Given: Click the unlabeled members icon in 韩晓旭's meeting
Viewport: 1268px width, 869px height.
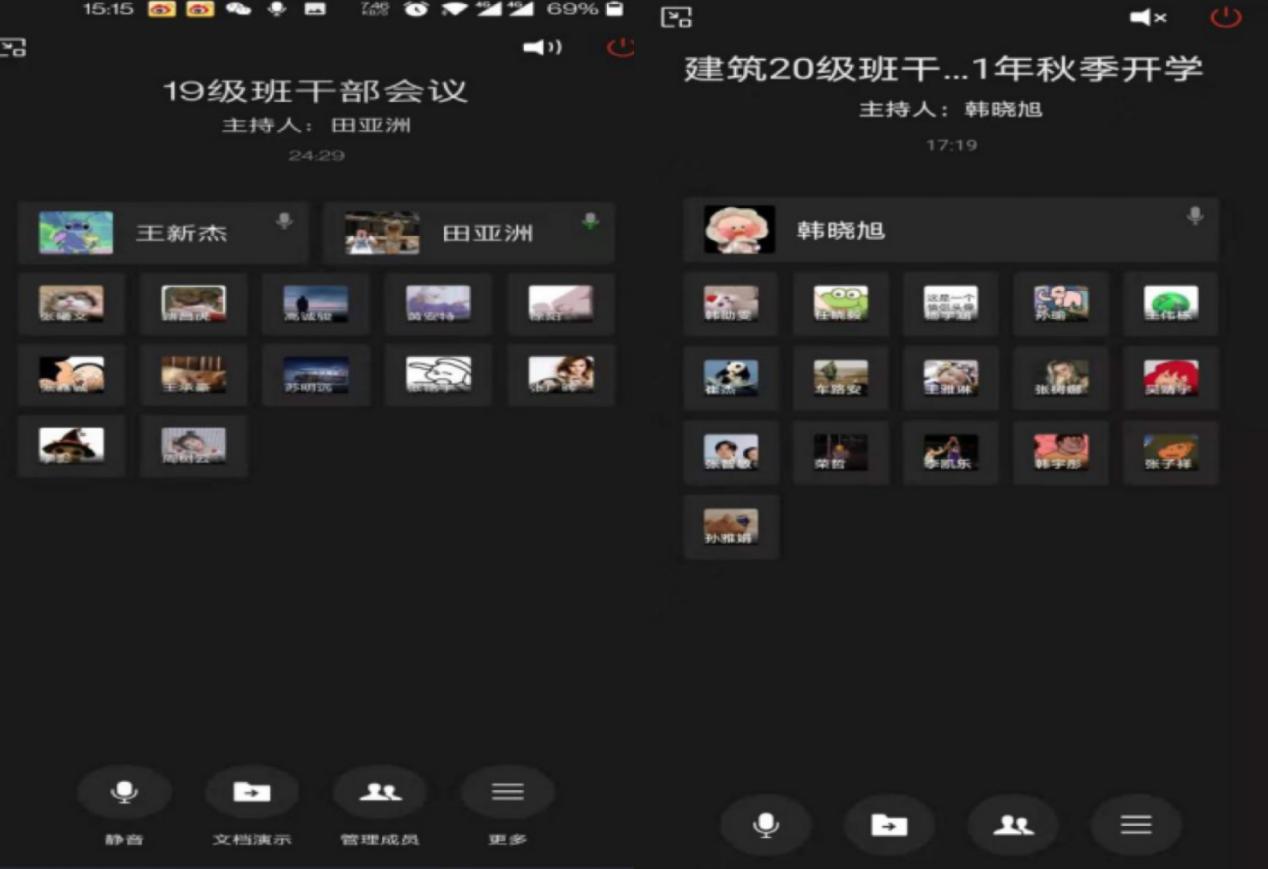Looking at the screenshot, I should pos(1012,825).
